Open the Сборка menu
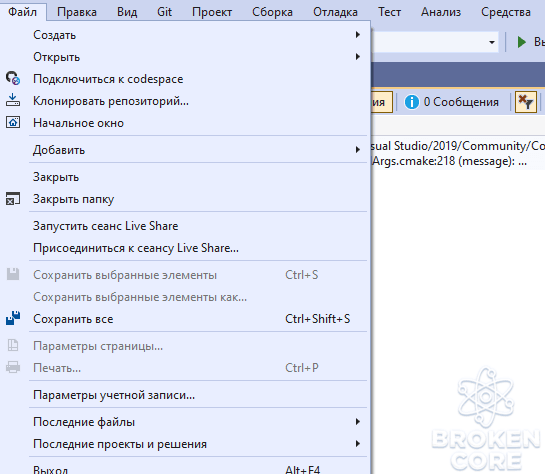The image size is (545, 474). pyautogui.click(x=272, y=12)
